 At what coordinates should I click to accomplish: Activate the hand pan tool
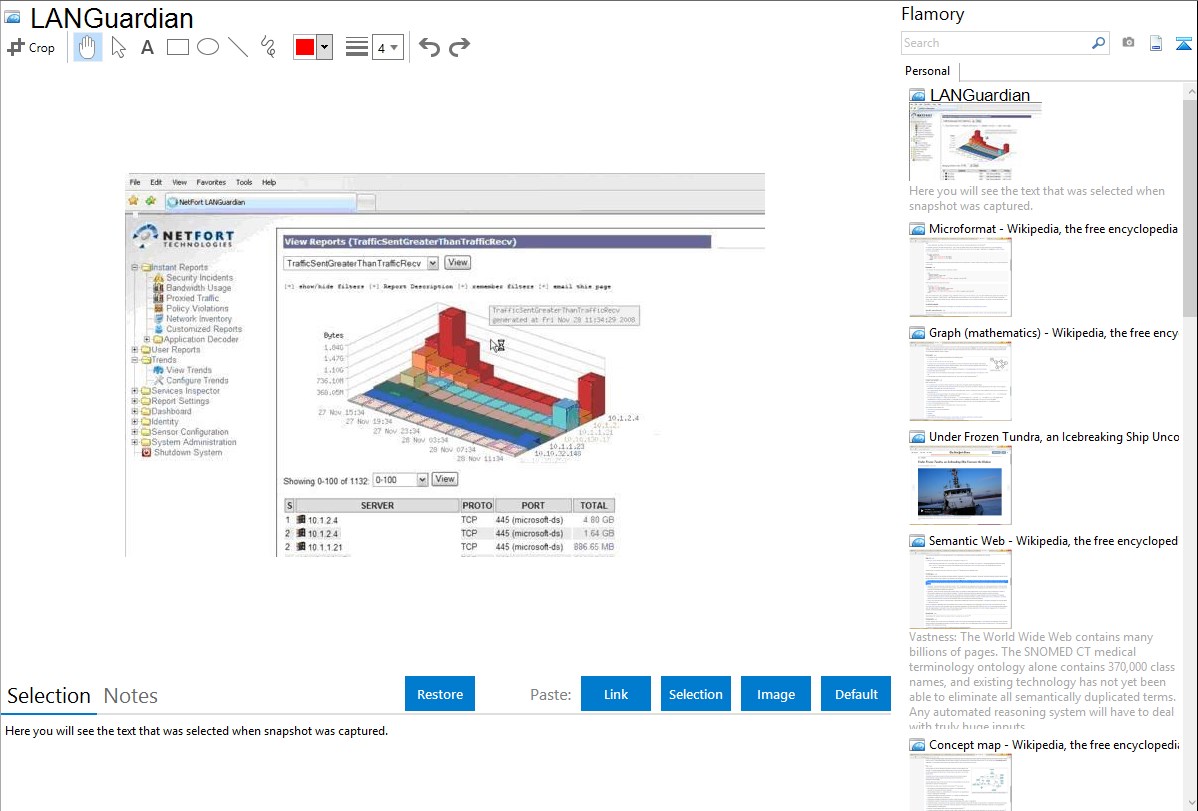(x=88, y=47)
